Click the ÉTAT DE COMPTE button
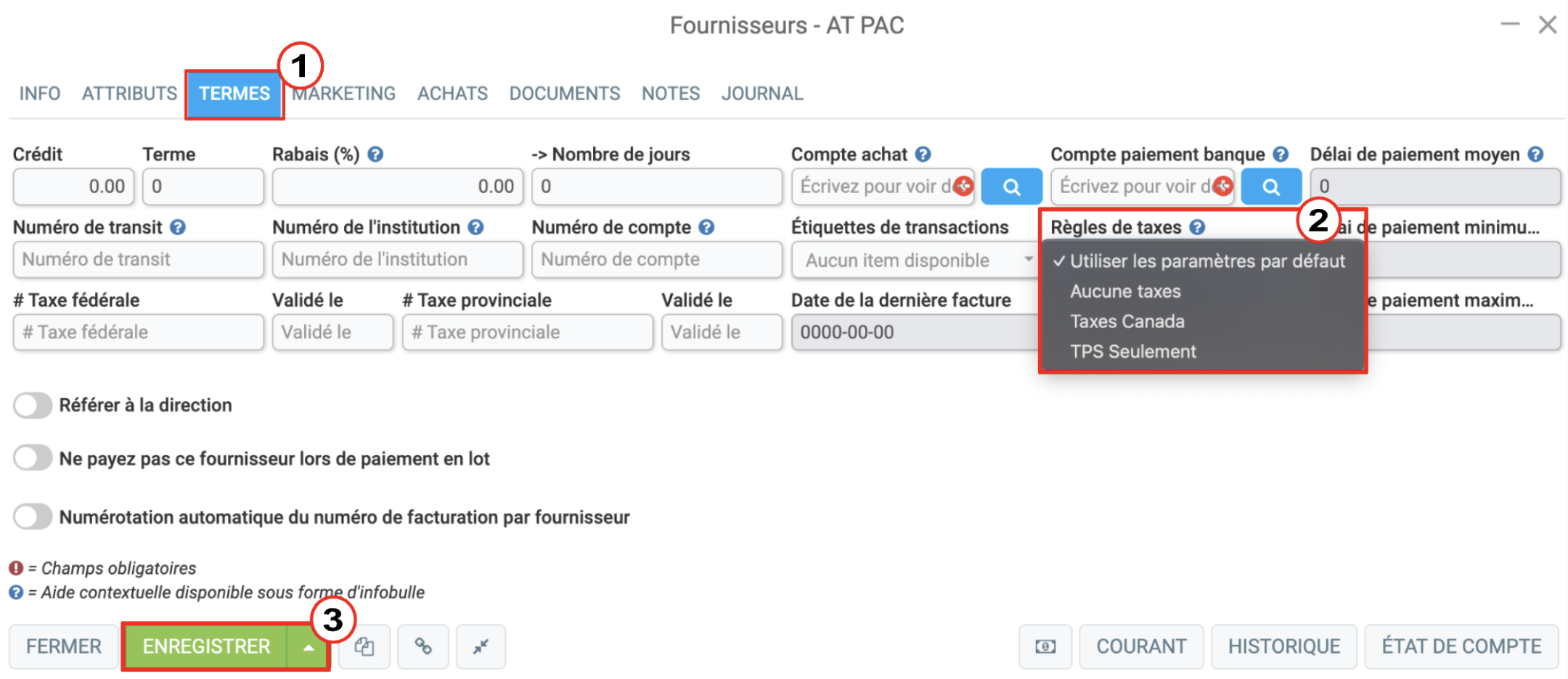Image resolution: width=1568 pixels, height=679 pixels. tap(1461, 646)
